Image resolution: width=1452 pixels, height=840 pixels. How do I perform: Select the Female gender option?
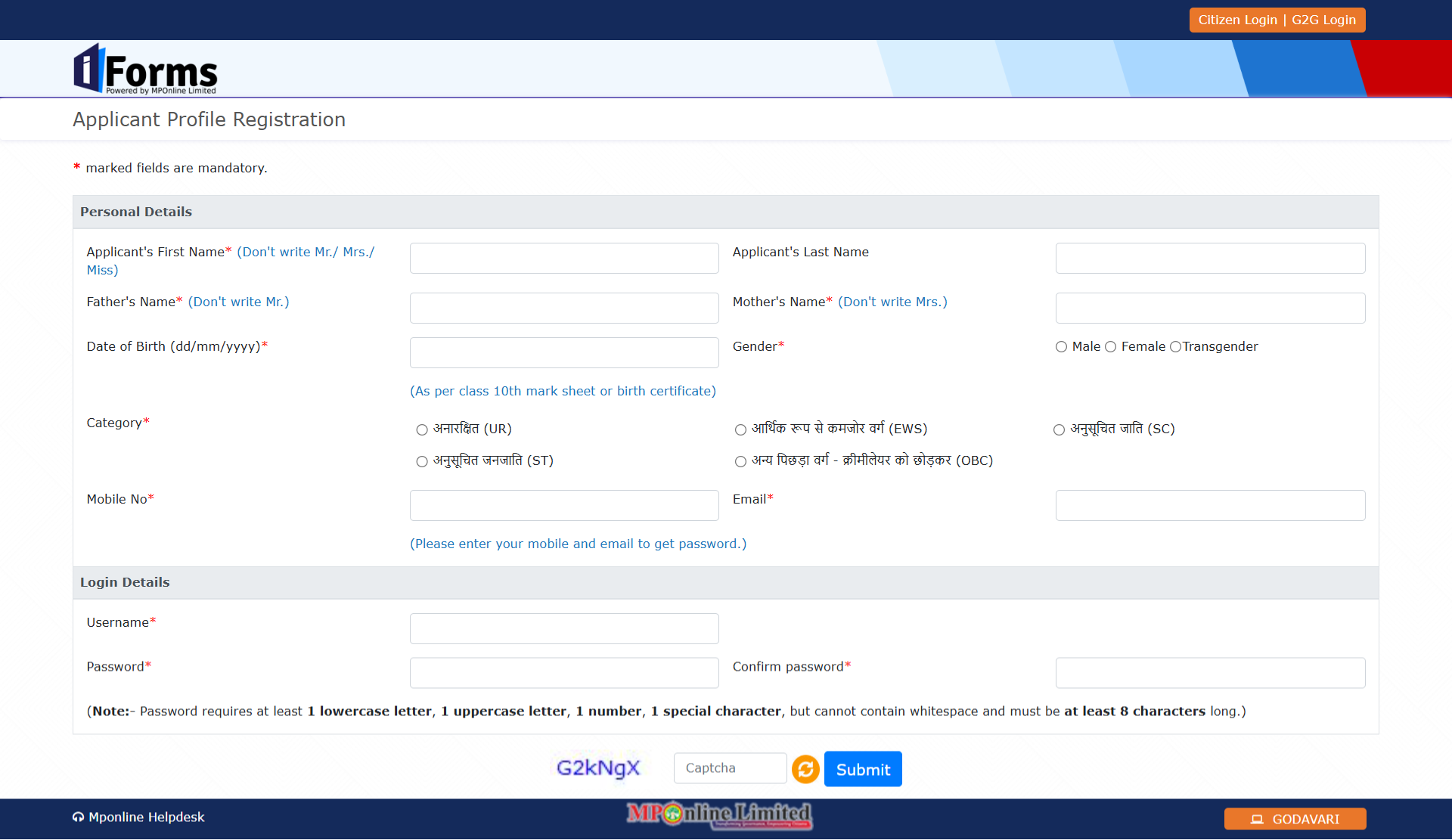pyautogui.click(x=1111, y=347)
